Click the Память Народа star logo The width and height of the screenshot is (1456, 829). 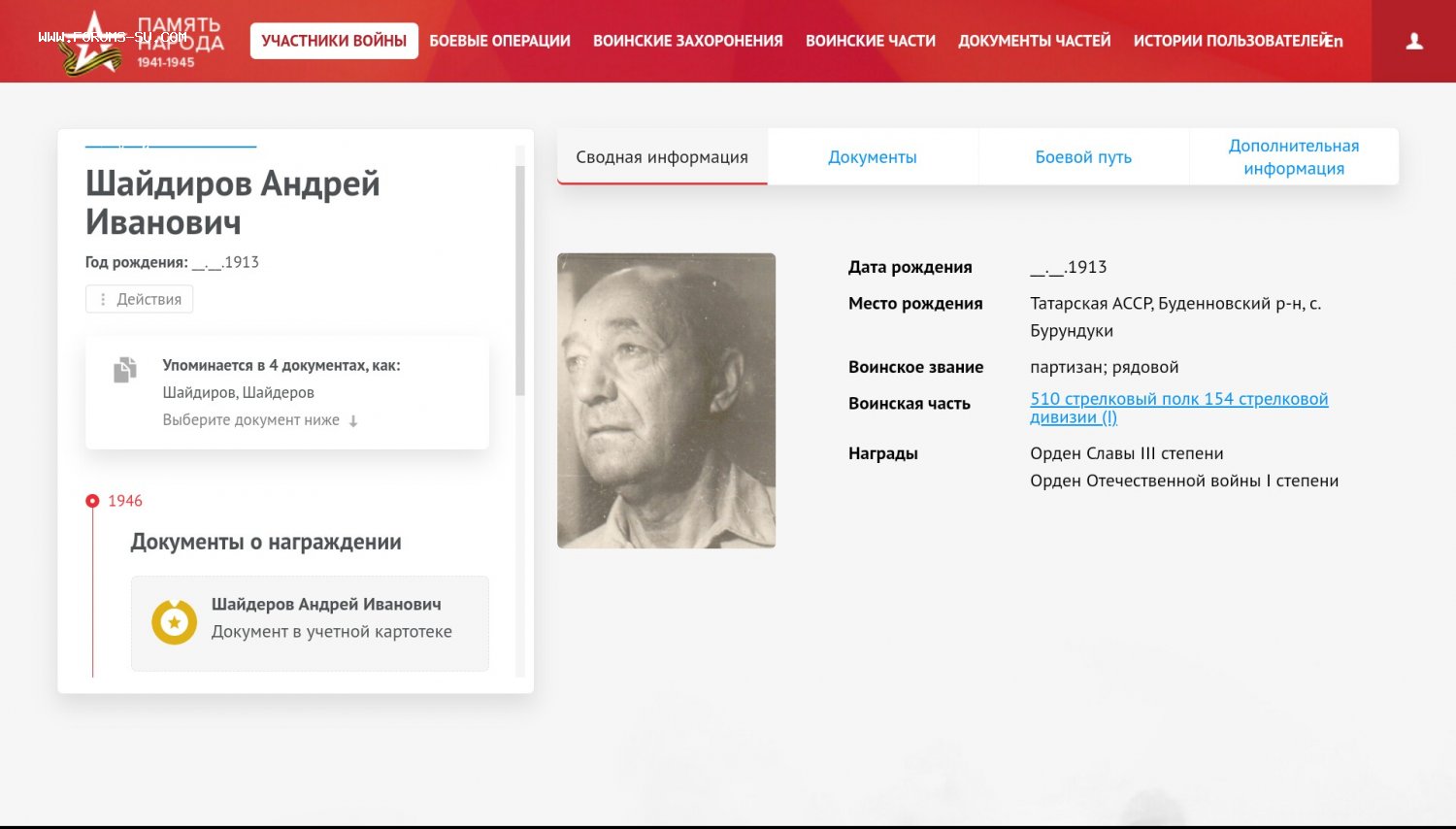[x=93, y=42]
